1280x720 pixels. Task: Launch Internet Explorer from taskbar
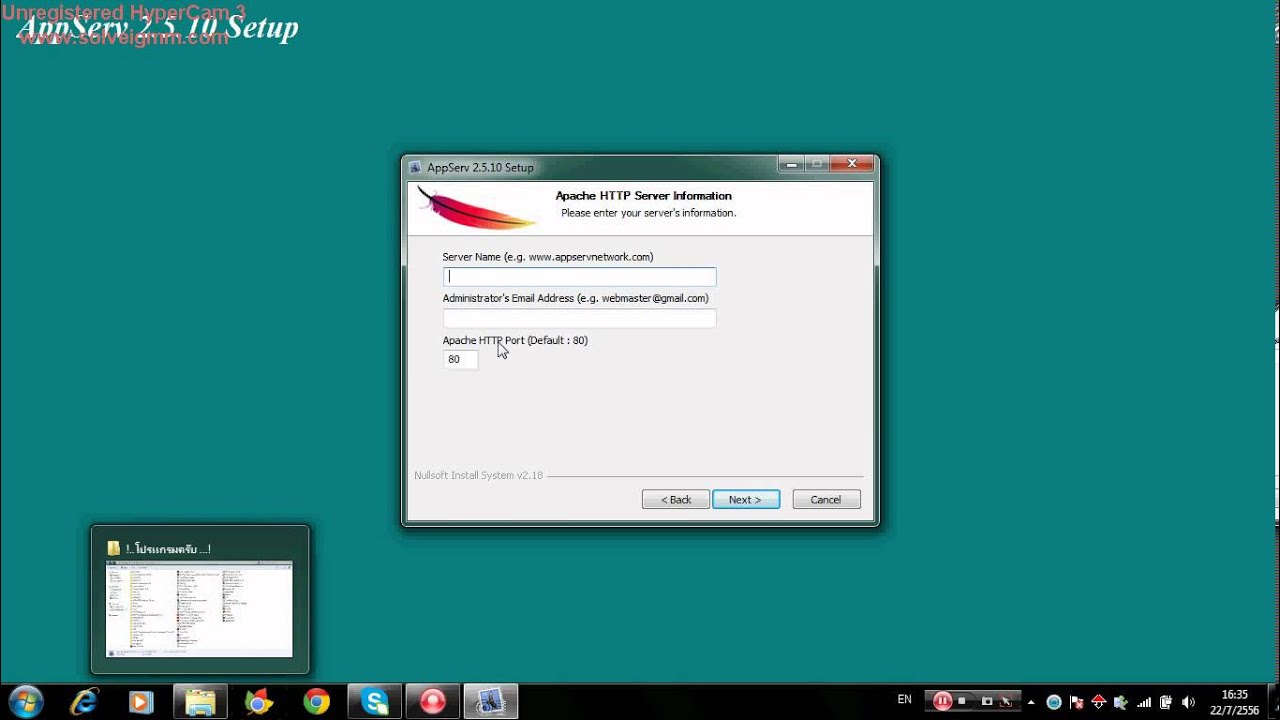click(x=84, y=702)
